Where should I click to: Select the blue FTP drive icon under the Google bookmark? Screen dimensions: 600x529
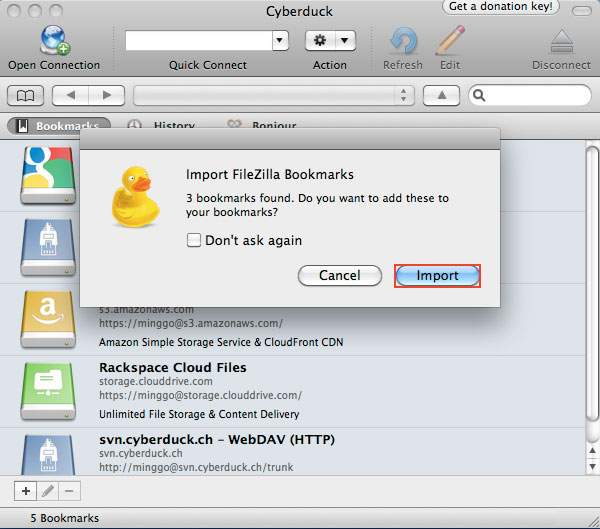[48, 248]
